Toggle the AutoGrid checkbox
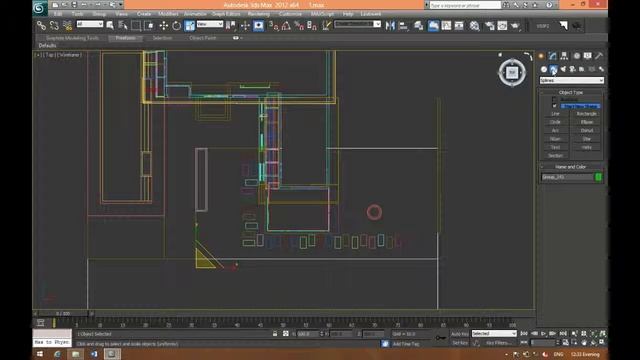This screenshot has height=360, width=640. click(x=554, y=99)
